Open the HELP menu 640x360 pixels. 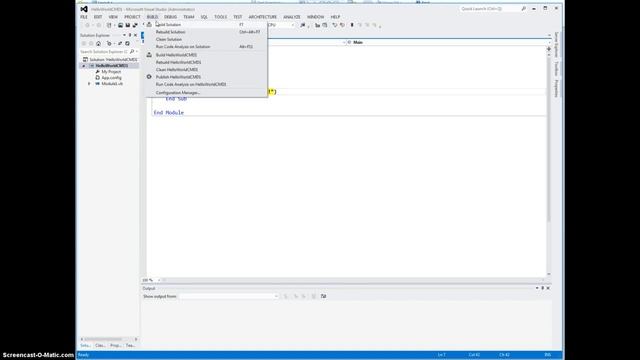(x=335, y=17)
